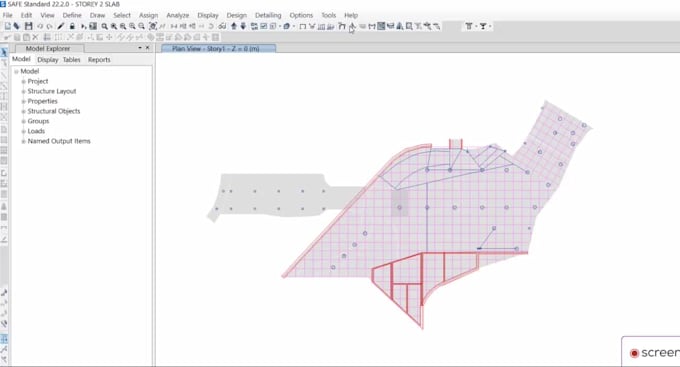Switch to Model tab in Model Explorer

pos(21,59)
